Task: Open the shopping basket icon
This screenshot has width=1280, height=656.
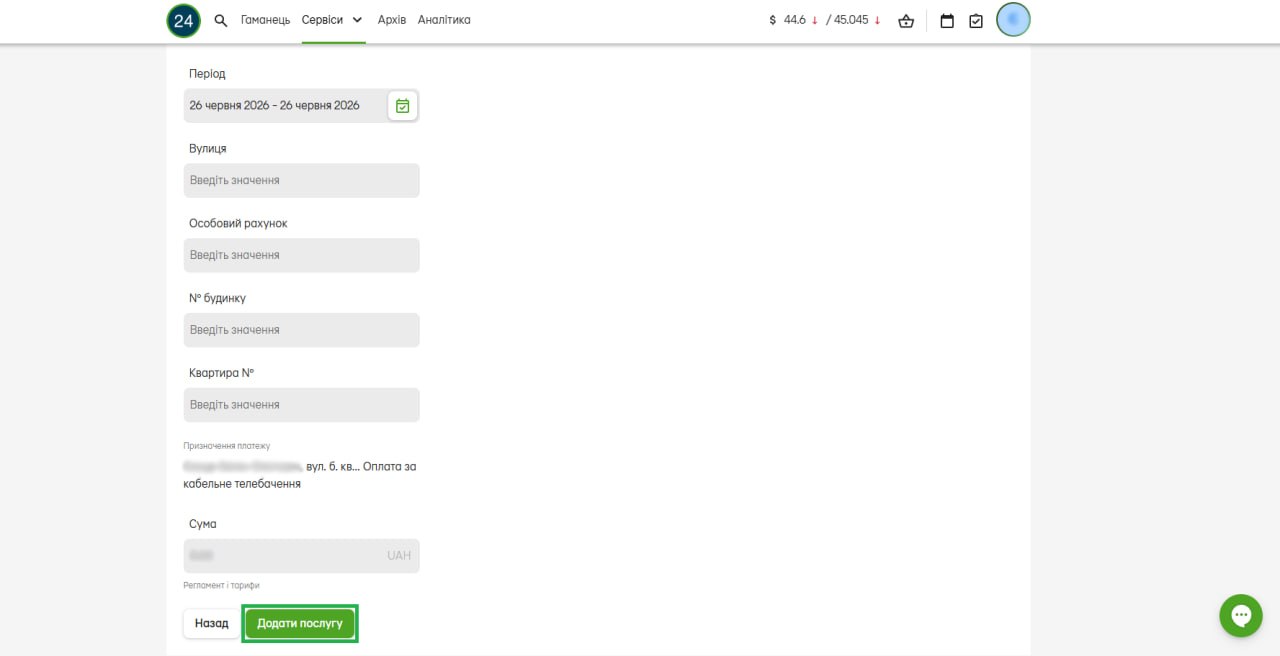Action: [906, 20]
